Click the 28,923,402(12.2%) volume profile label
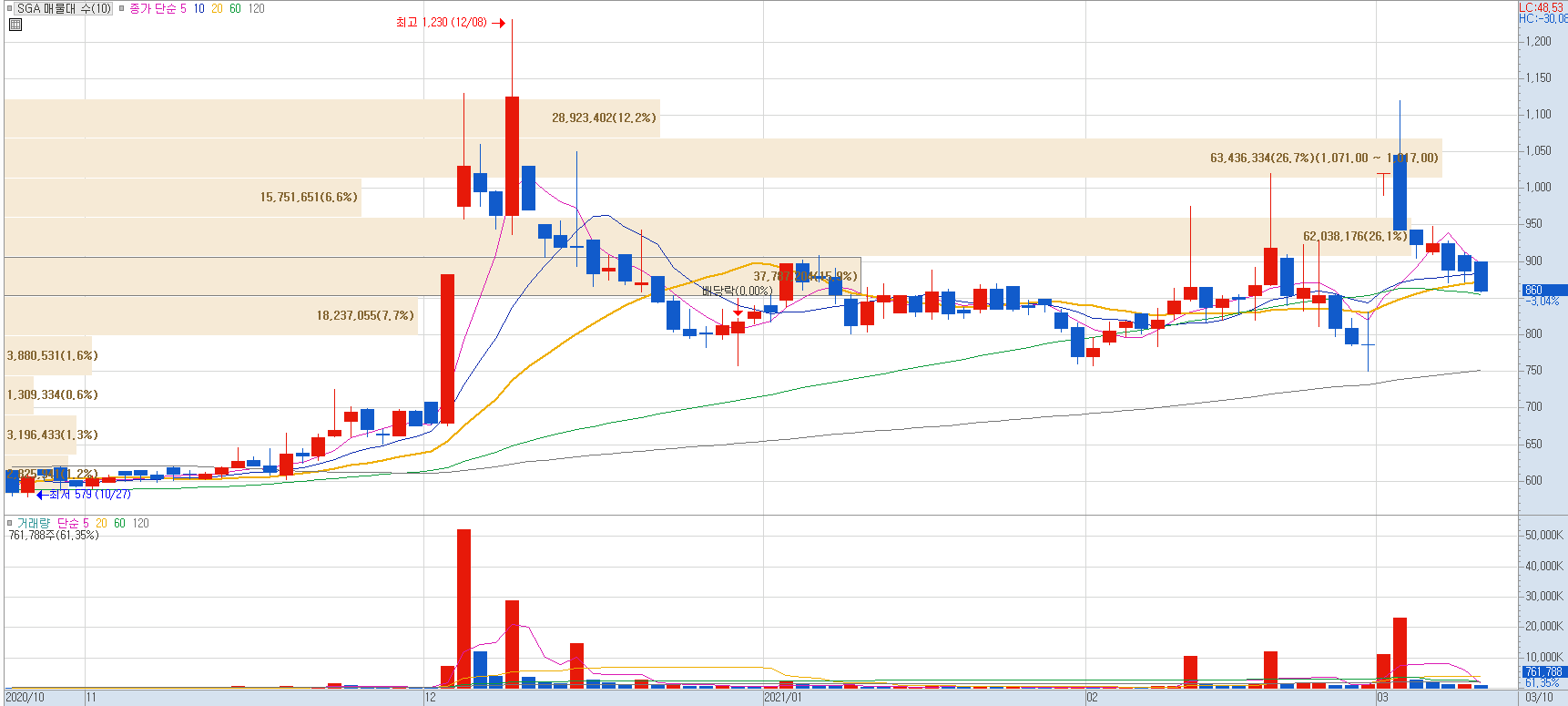Viewport: 1568px width, 706px height. (x=604, y=118)
